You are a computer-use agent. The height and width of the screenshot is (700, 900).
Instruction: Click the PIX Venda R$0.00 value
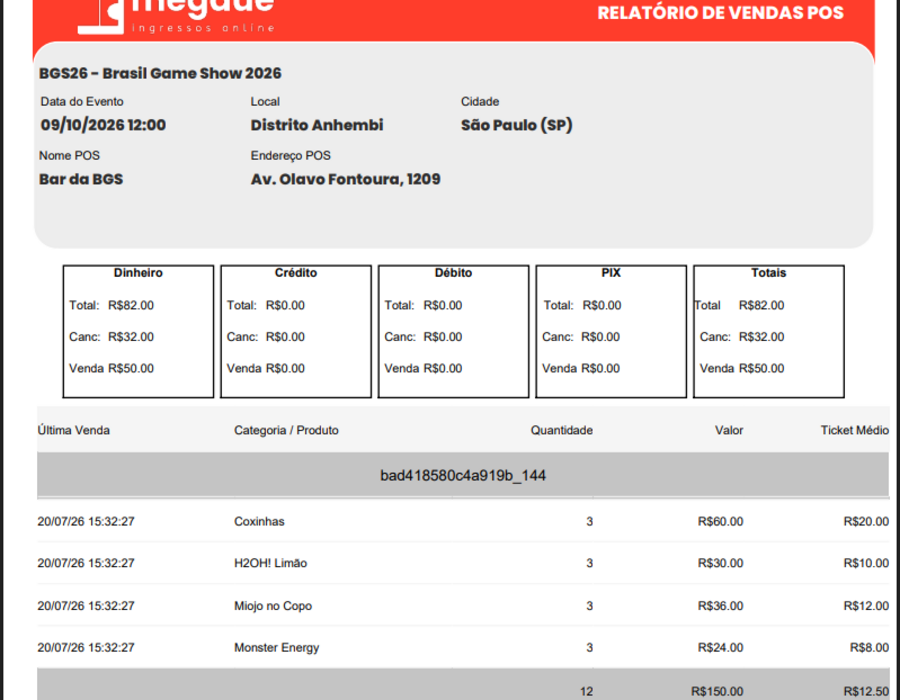coord(600,368)
